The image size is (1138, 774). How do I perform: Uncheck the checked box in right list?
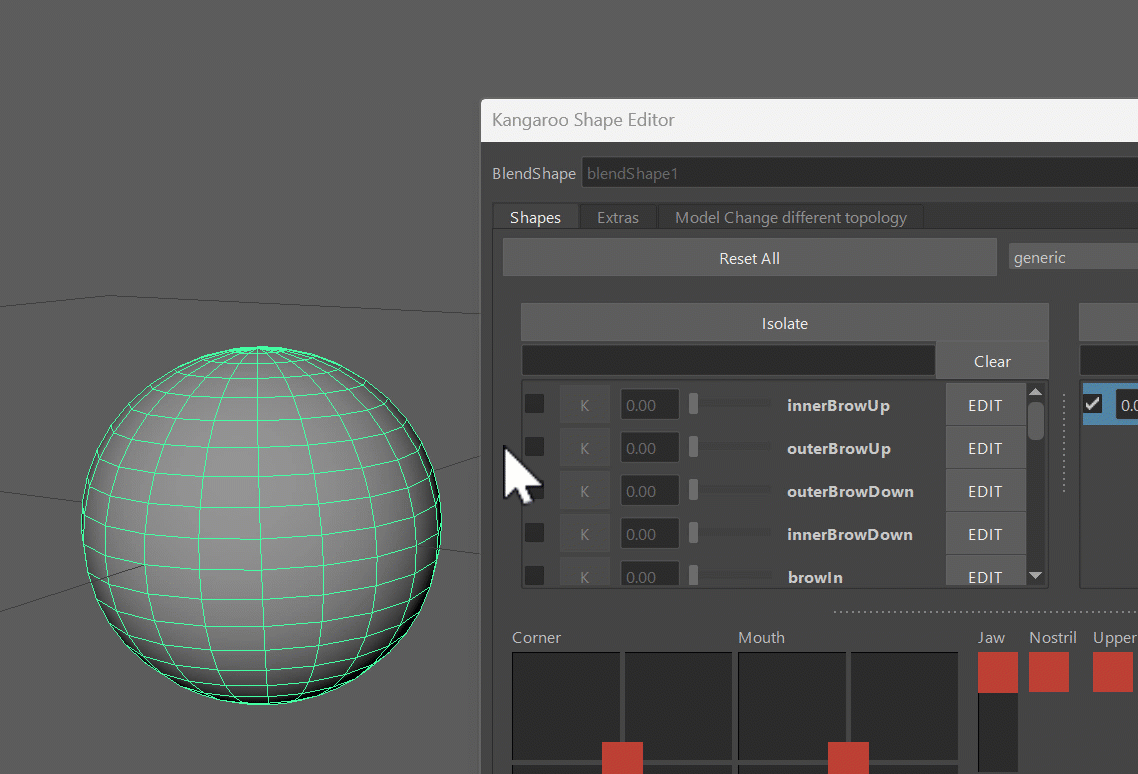(x=1092, y=404)
